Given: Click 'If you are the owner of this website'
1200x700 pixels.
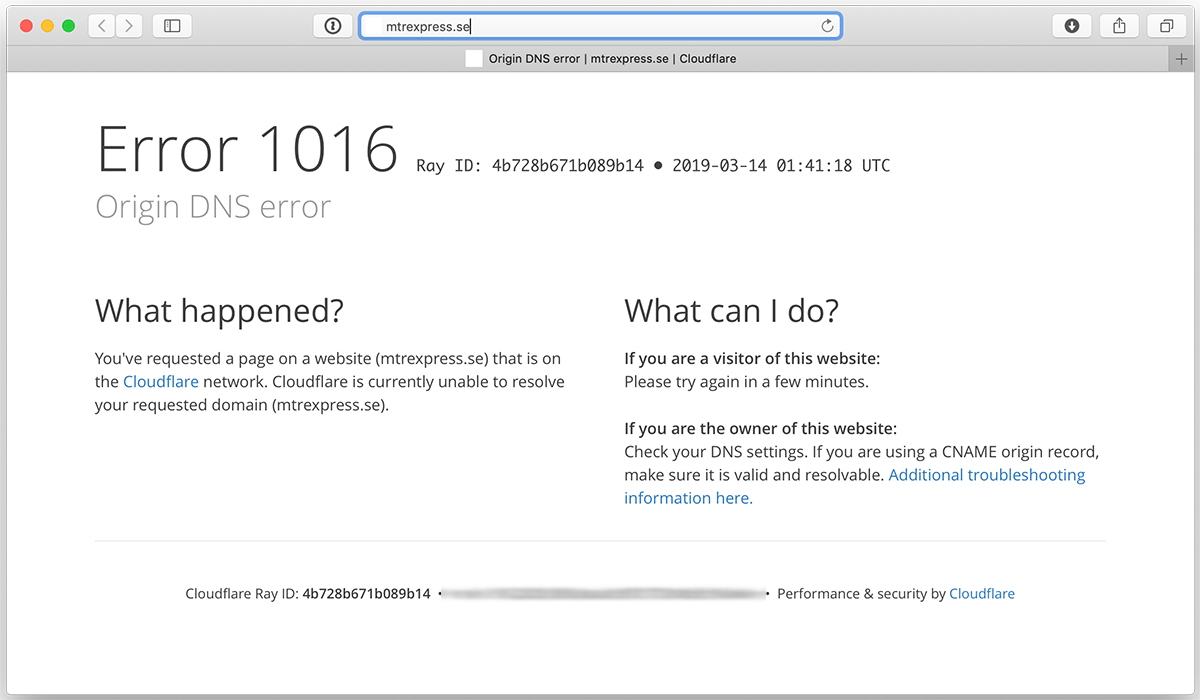Looking at the screenshot, I should (x=760, y=429).
